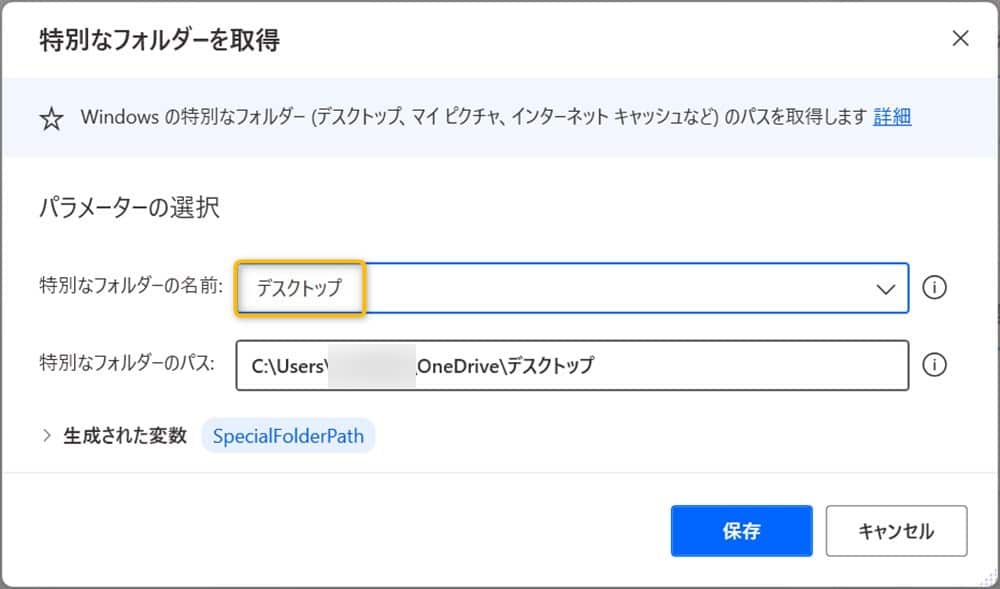The height and width of the screenshot is (589, 1000).
Task: Select the highlighted デスクトップ value
Action: pyautogui.click(x=300, y=288)
